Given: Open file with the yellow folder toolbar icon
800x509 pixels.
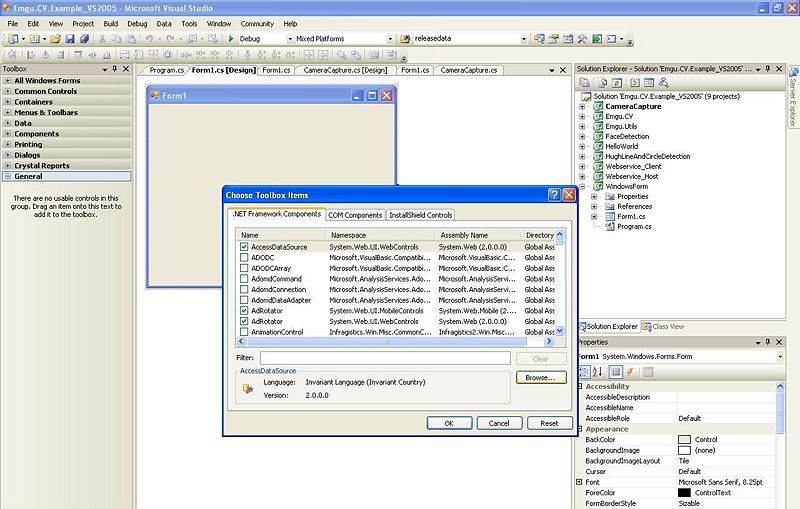Looking at the screenshot, I should 56,39.
